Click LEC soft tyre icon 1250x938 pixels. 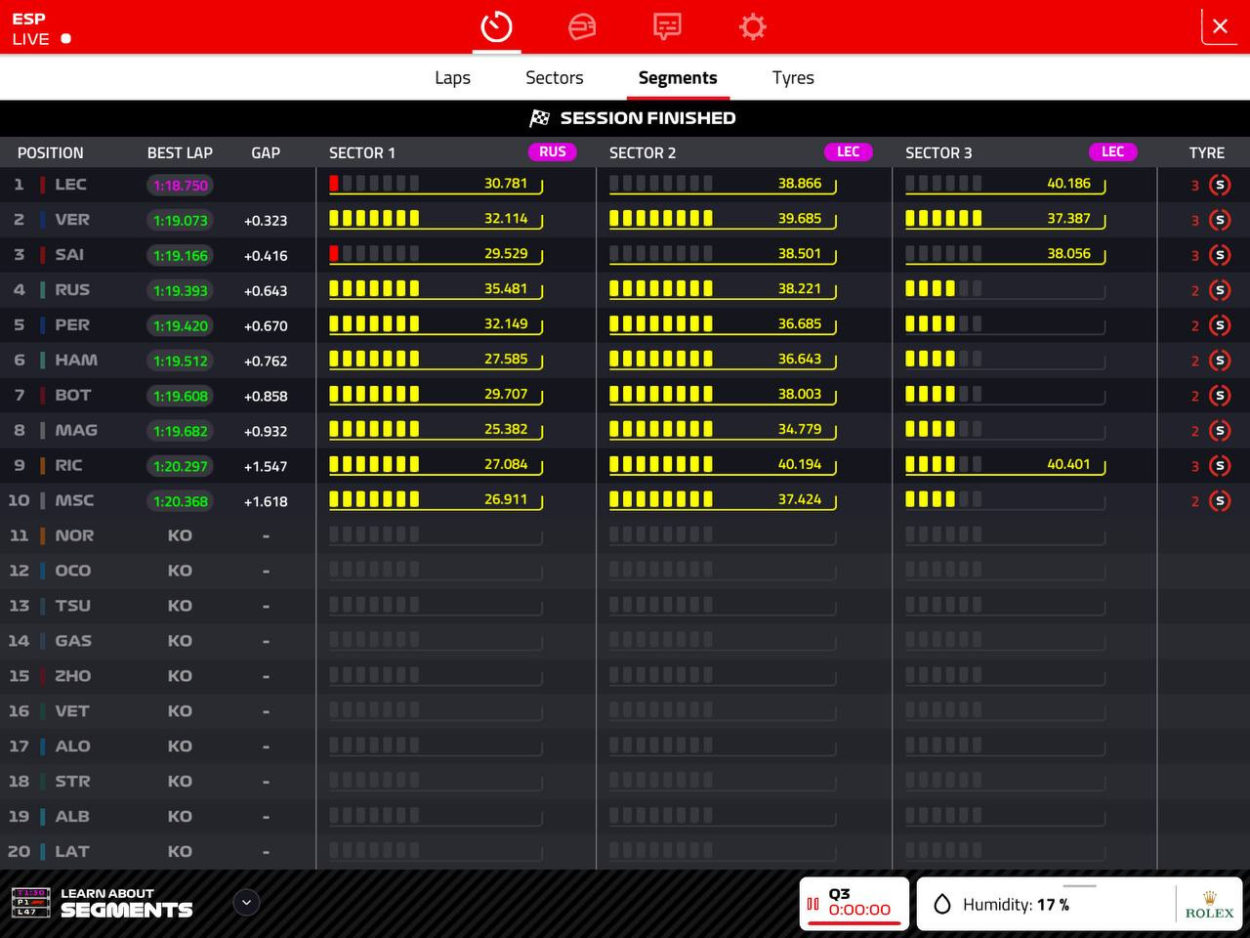tap(1219, 185)
